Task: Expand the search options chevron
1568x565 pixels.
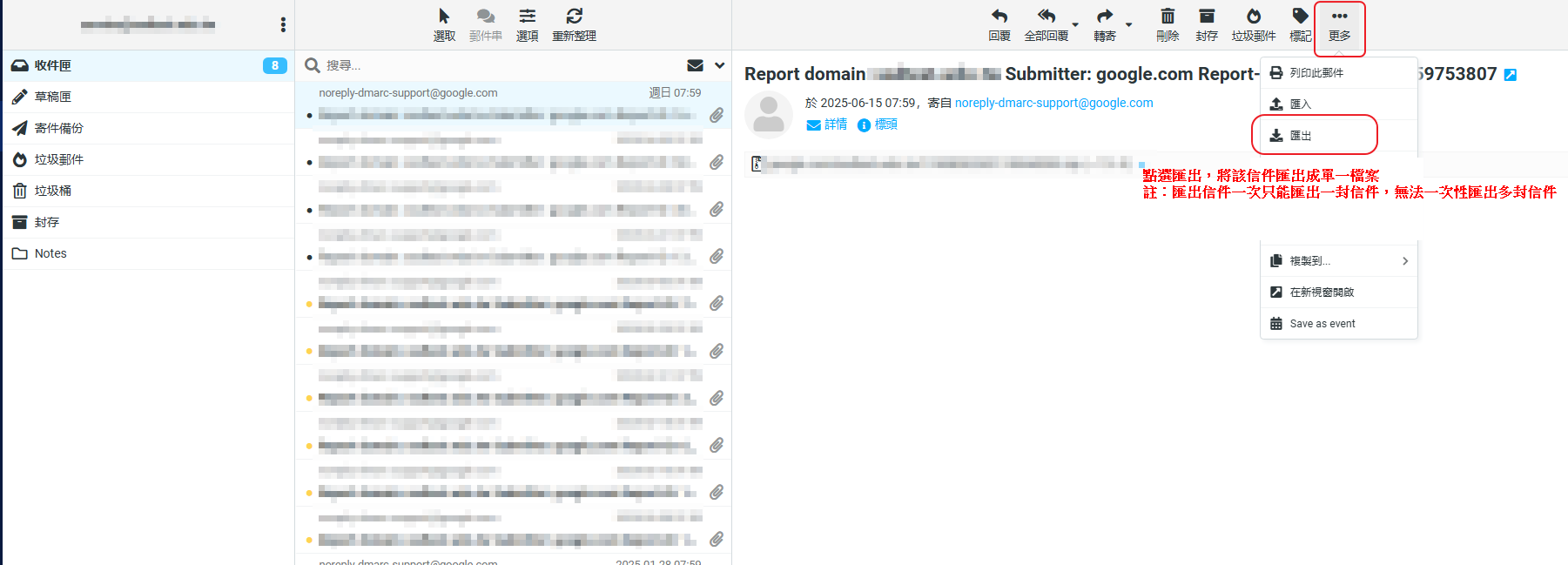Action: click(x=720, y=65)
